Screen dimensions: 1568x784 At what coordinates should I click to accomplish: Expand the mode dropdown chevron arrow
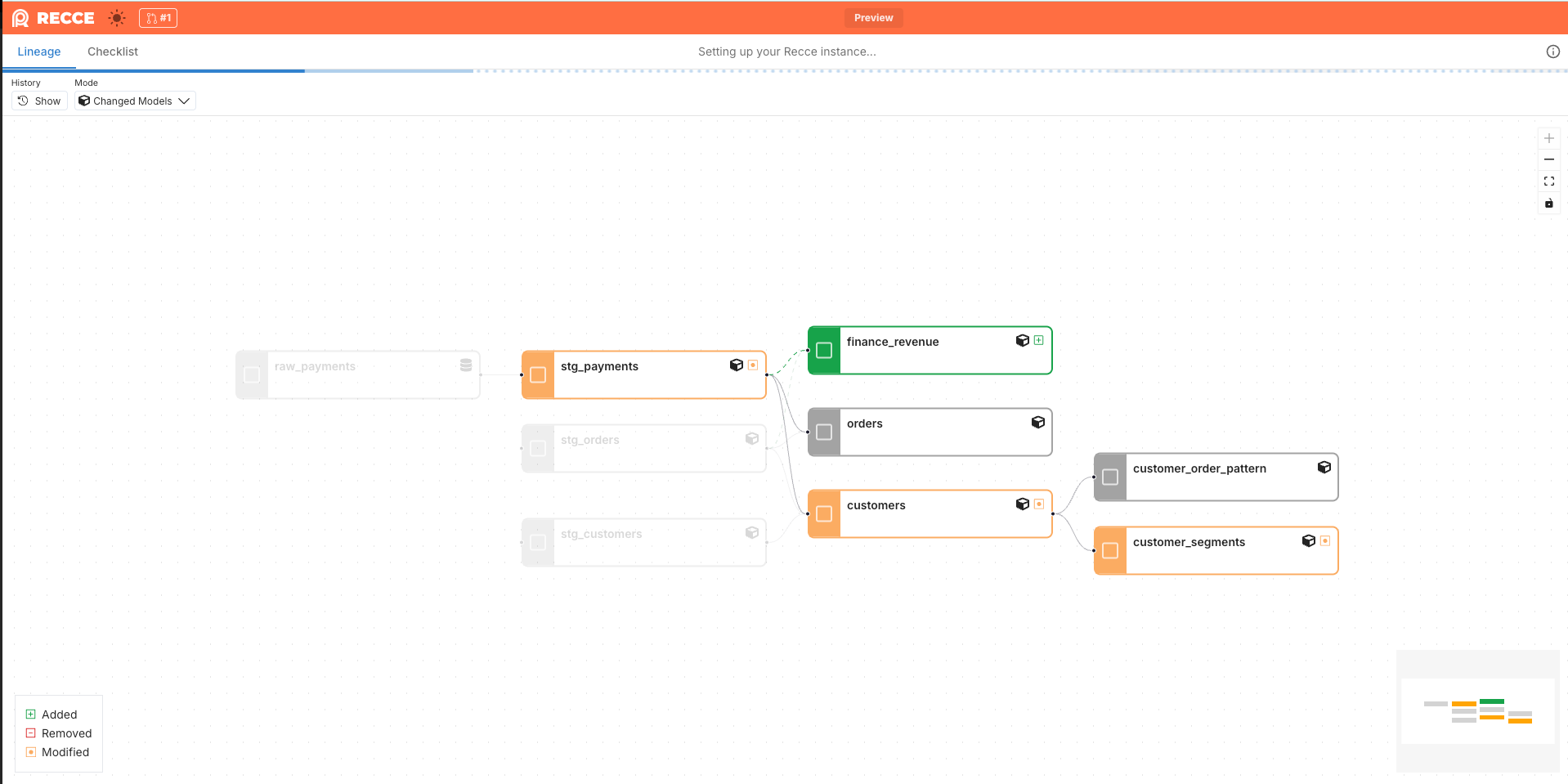click(x=184, y=101)
